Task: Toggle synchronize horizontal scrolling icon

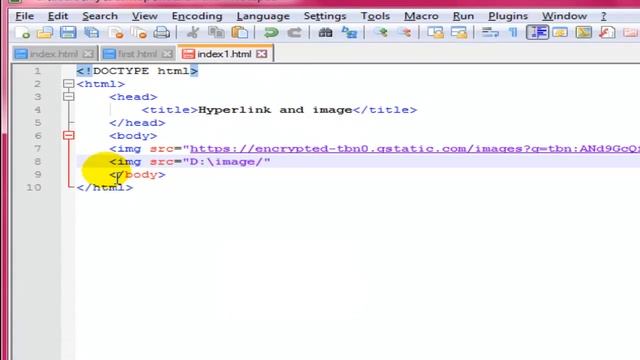Action: [459, 32]
